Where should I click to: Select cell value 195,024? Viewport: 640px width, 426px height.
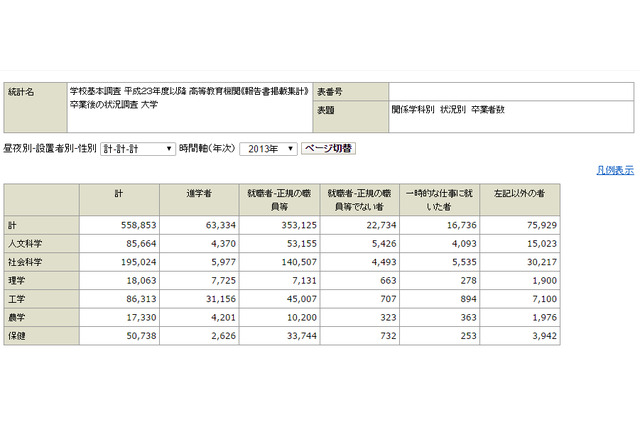(138, 262)
